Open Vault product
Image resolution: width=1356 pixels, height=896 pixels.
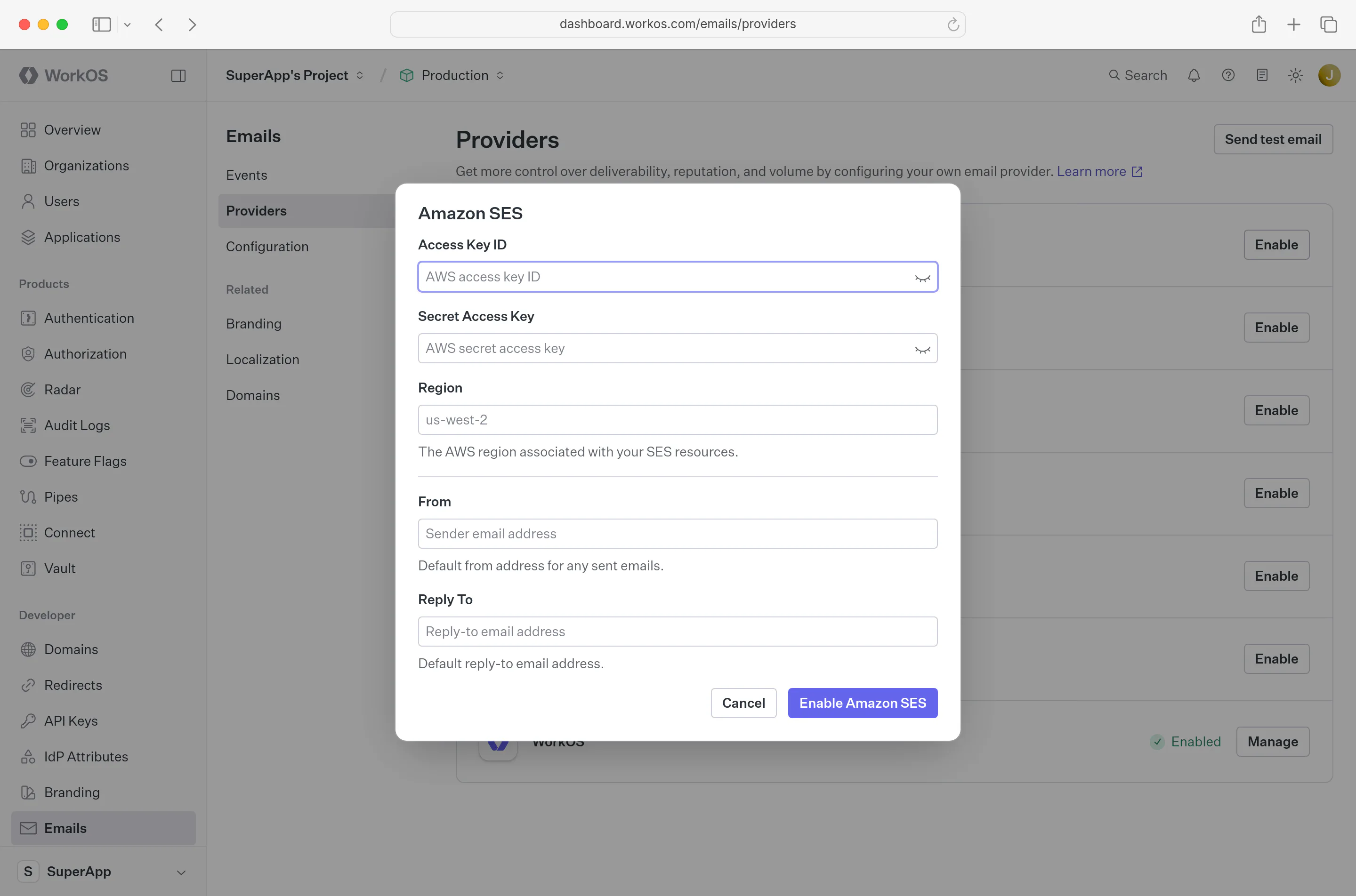pyautogui.click(x=104, y=568)
